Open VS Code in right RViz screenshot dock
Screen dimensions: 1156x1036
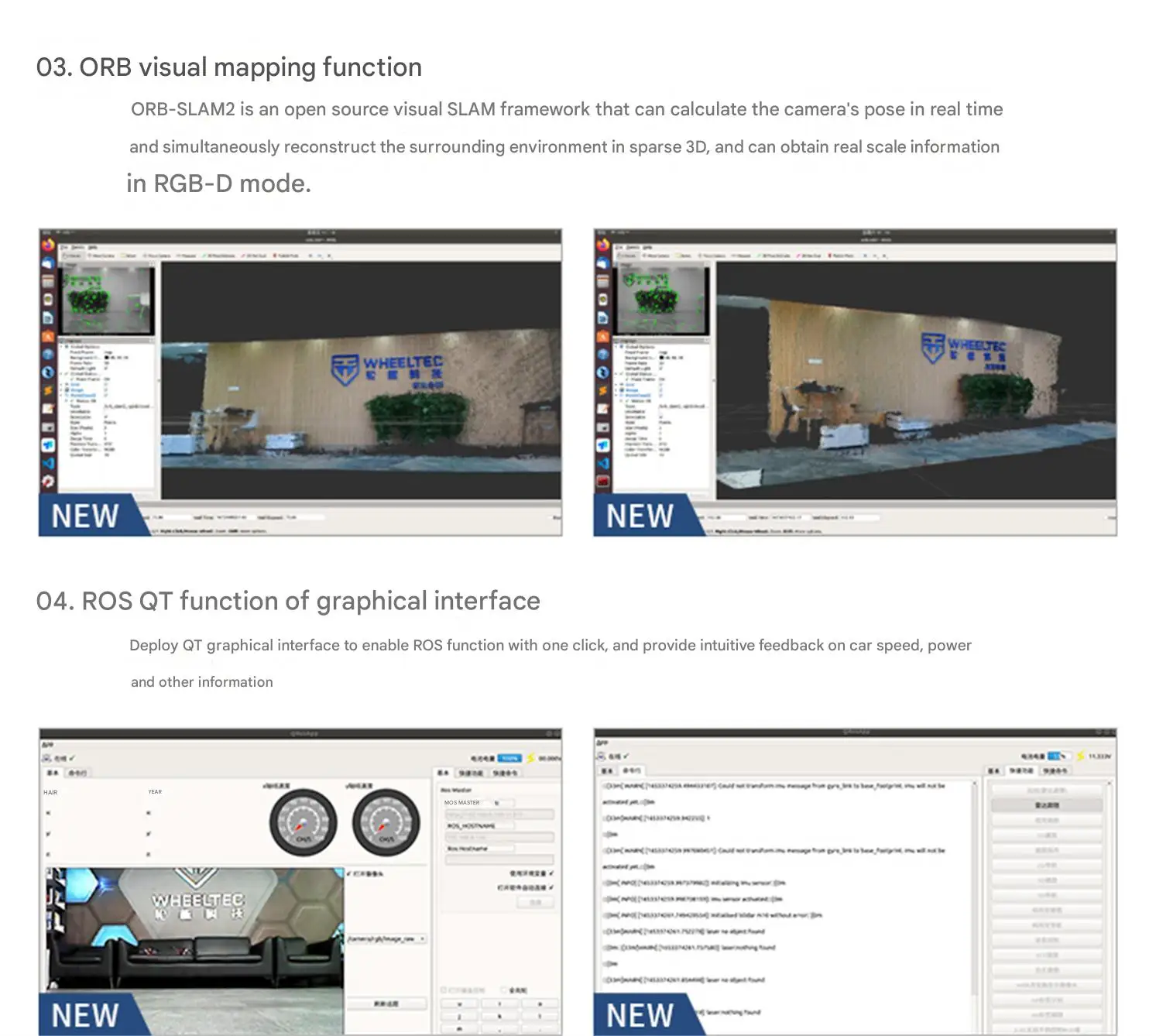click(x=603, y=463)
